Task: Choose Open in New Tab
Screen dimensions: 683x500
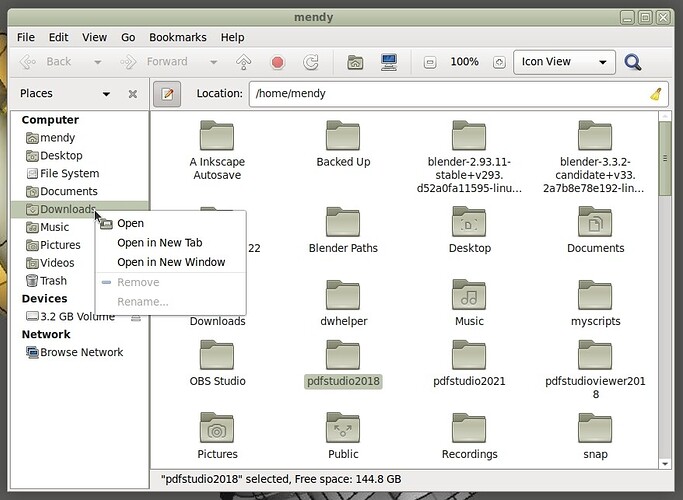Action: (170, 243)
